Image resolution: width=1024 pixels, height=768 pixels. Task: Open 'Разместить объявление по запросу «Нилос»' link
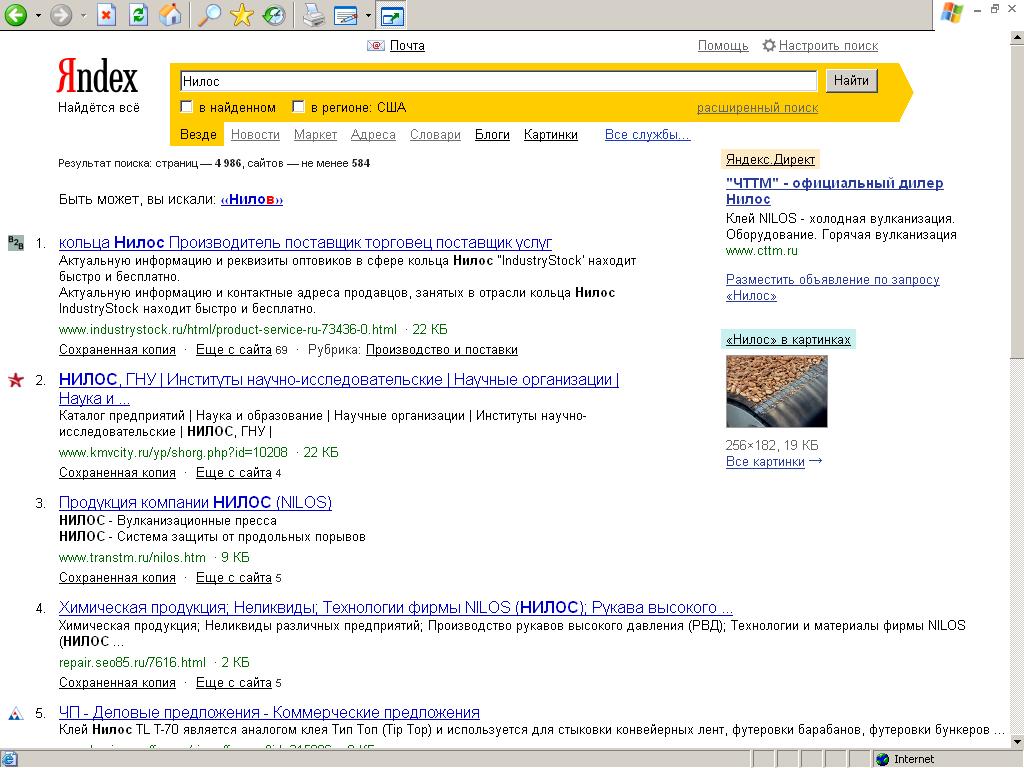coord(833,287)
